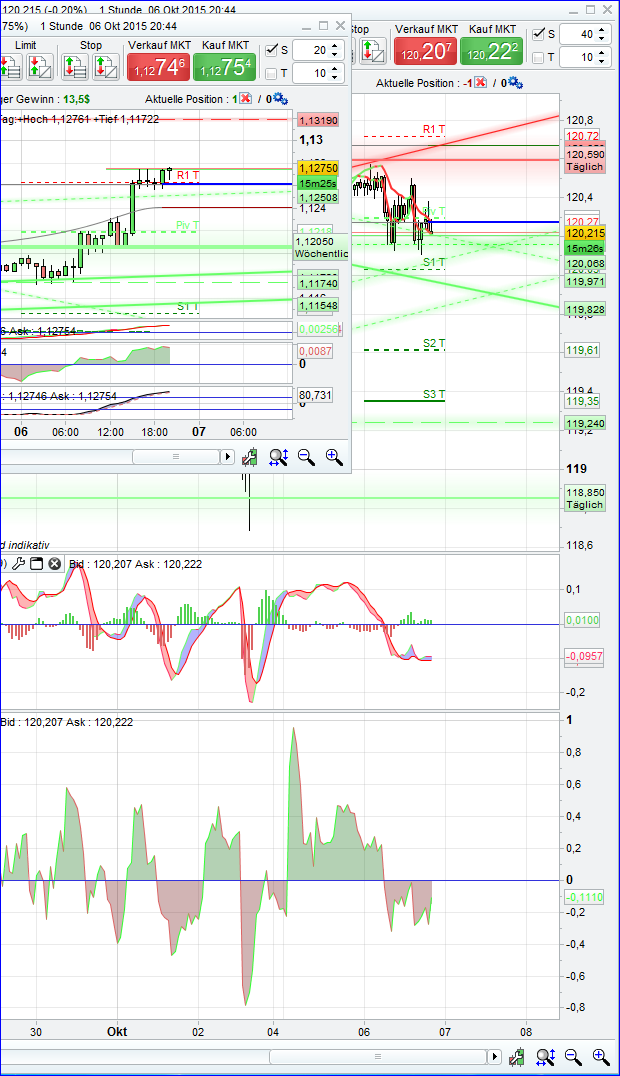Screen dimensions: 620x1076
Task: Click the 80,731 indicator value label
Action: pos(314,395)
